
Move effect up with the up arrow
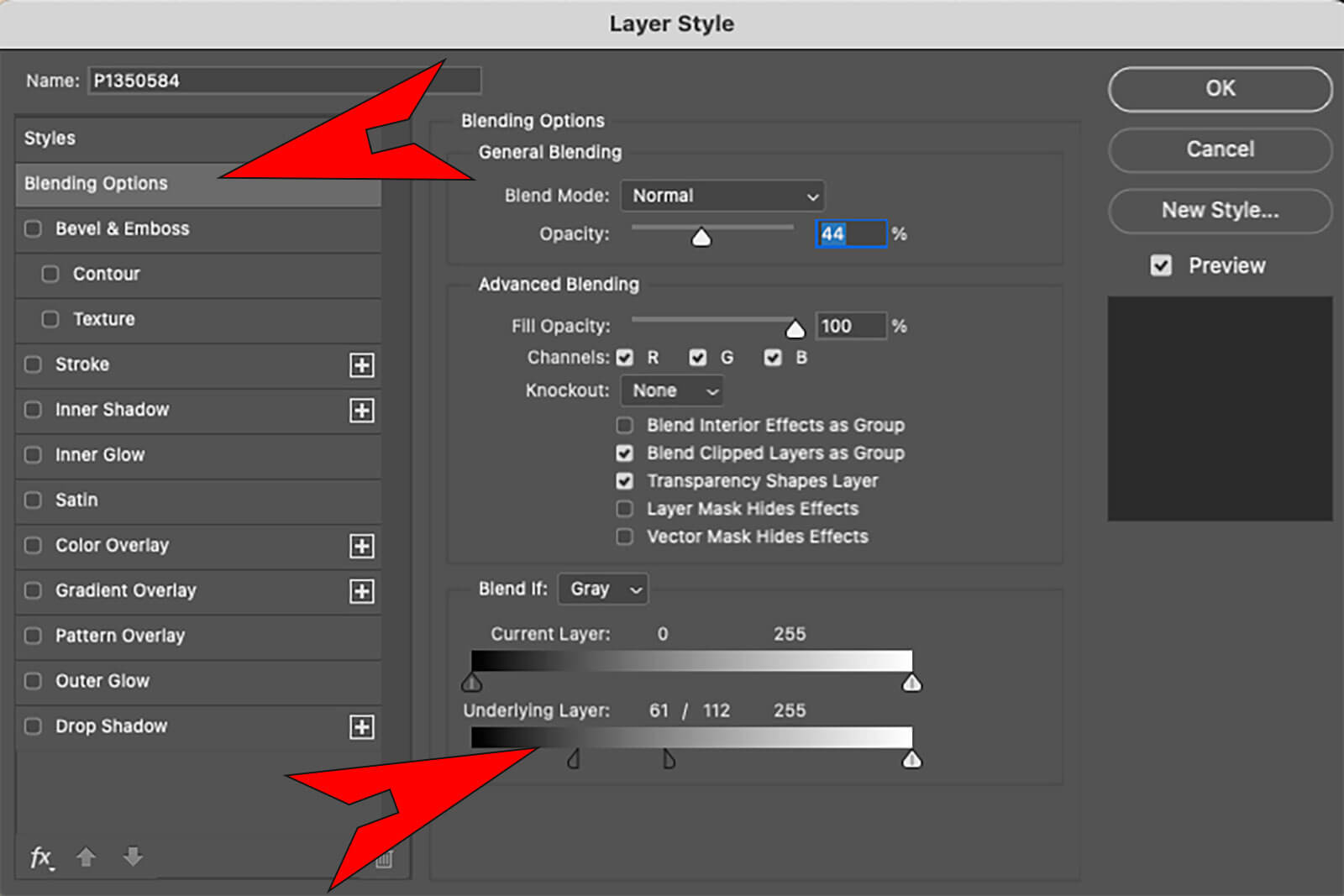point(86,857)
